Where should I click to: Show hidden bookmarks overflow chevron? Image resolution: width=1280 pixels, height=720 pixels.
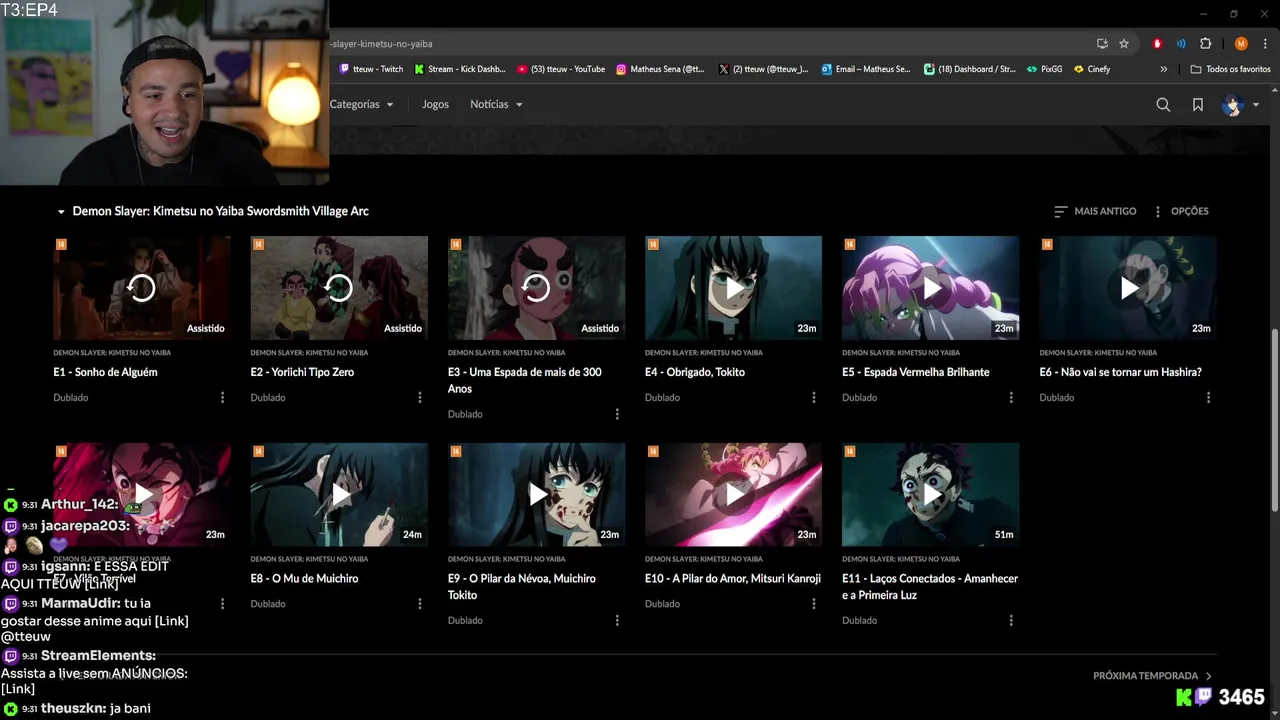(x=1163, y=69)
